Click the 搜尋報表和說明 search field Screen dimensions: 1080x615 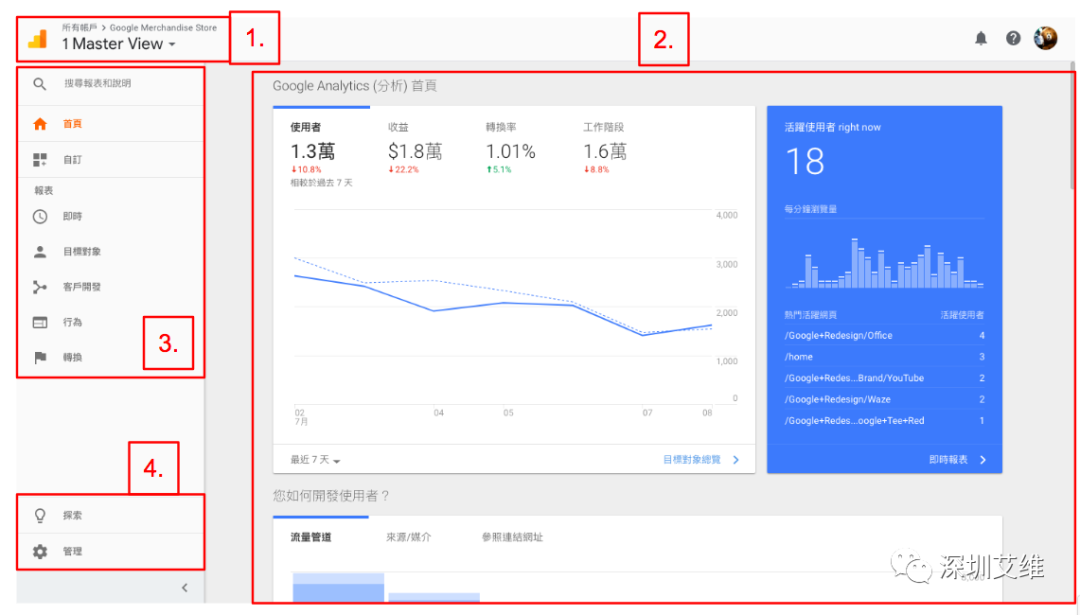pos(97,83)
